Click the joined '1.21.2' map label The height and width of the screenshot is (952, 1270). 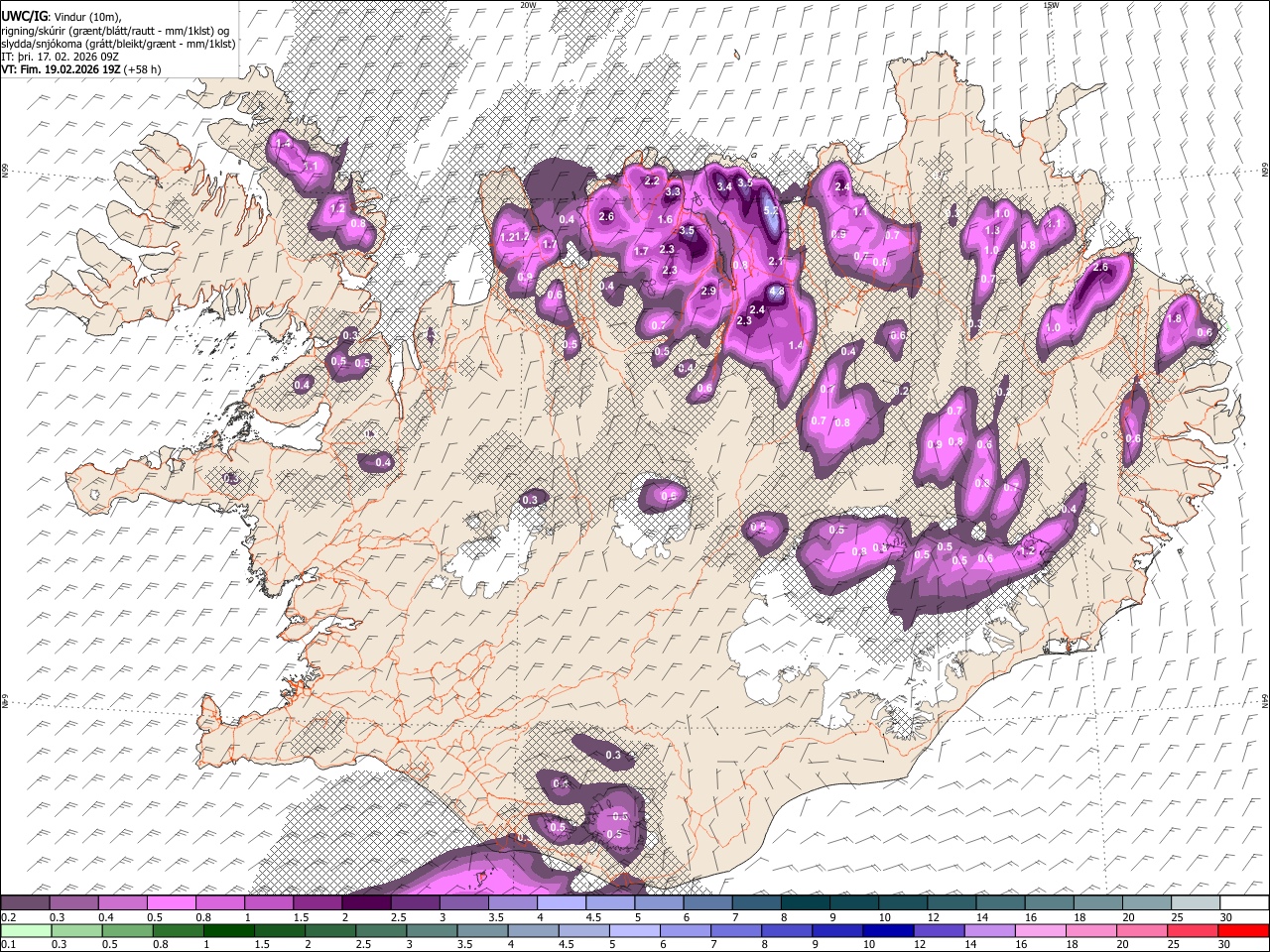514,238
